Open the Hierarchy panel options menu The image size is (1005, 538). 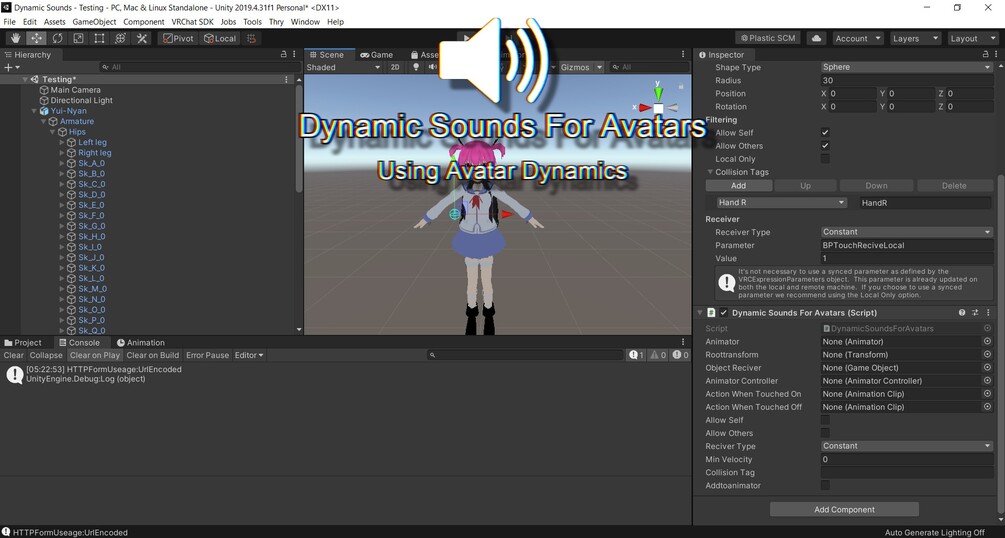click(294, 55)
